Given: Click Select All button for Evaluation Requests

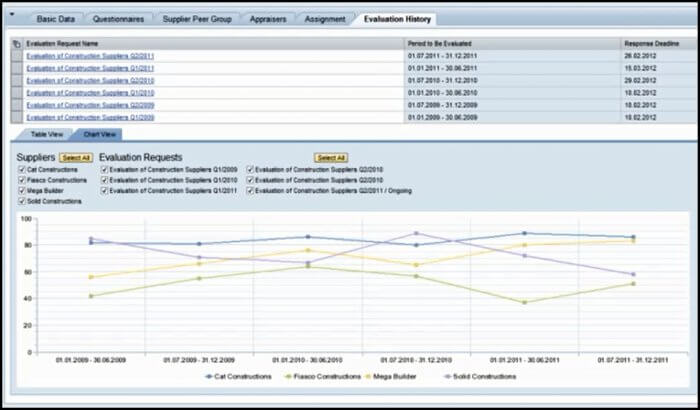Looking at the screenshot, I should click(331, 158).
